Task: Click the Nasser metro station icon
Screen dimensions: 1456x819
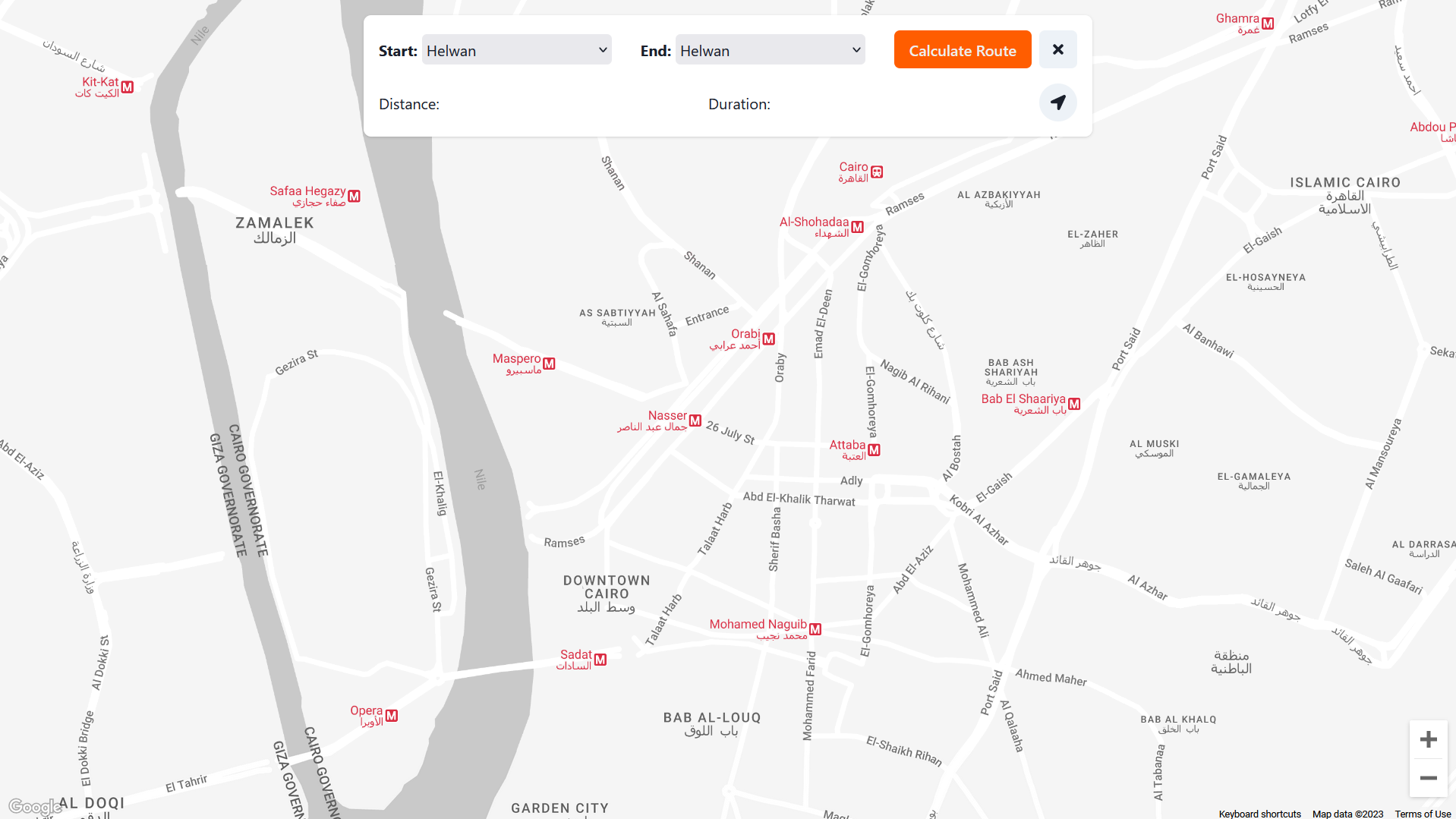Action: (695, 421)
